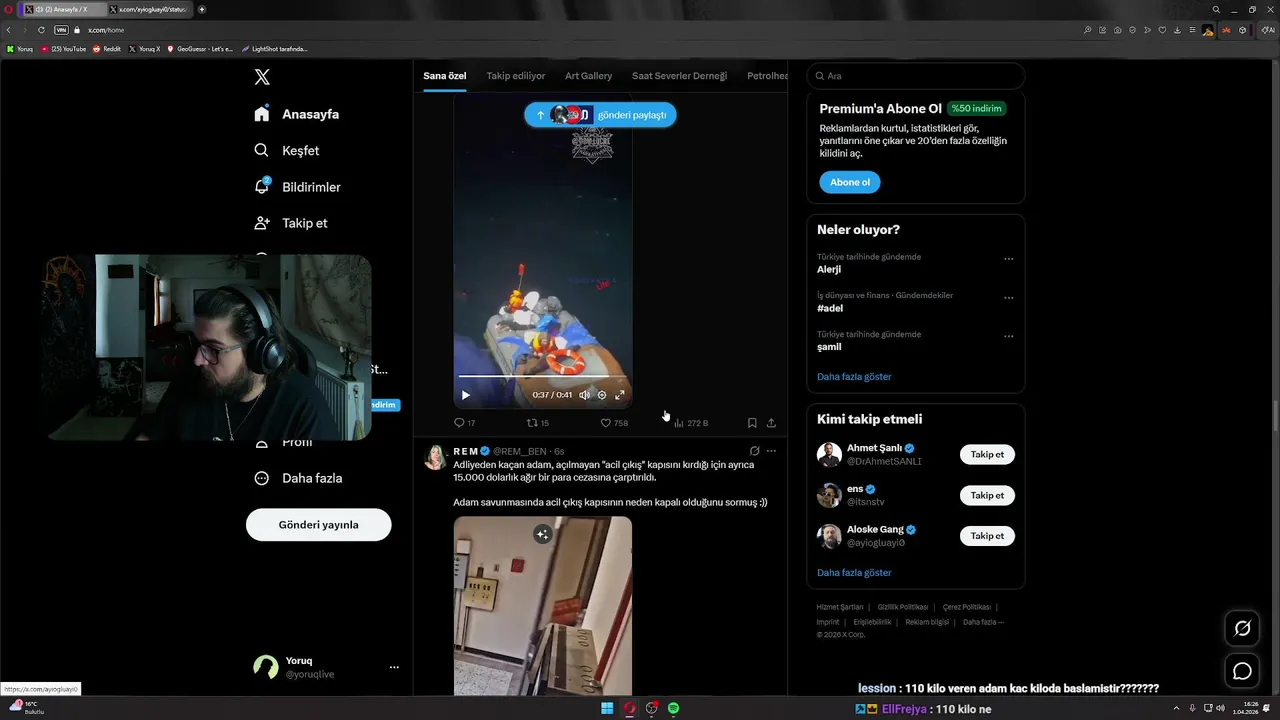The width and height of the screenshot is (1280, 720).
Task: Toggle the VPN badge
Action: (x=61, y=30)
